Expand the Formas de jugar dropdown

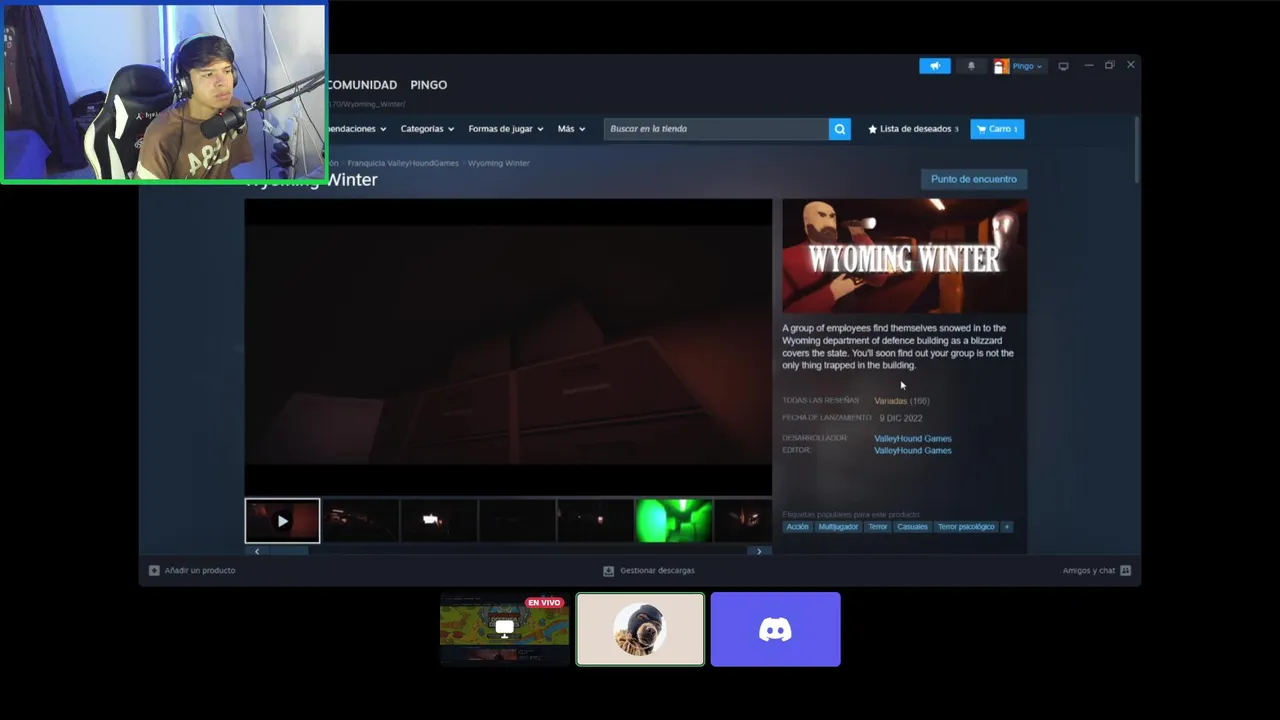point(506,129)
